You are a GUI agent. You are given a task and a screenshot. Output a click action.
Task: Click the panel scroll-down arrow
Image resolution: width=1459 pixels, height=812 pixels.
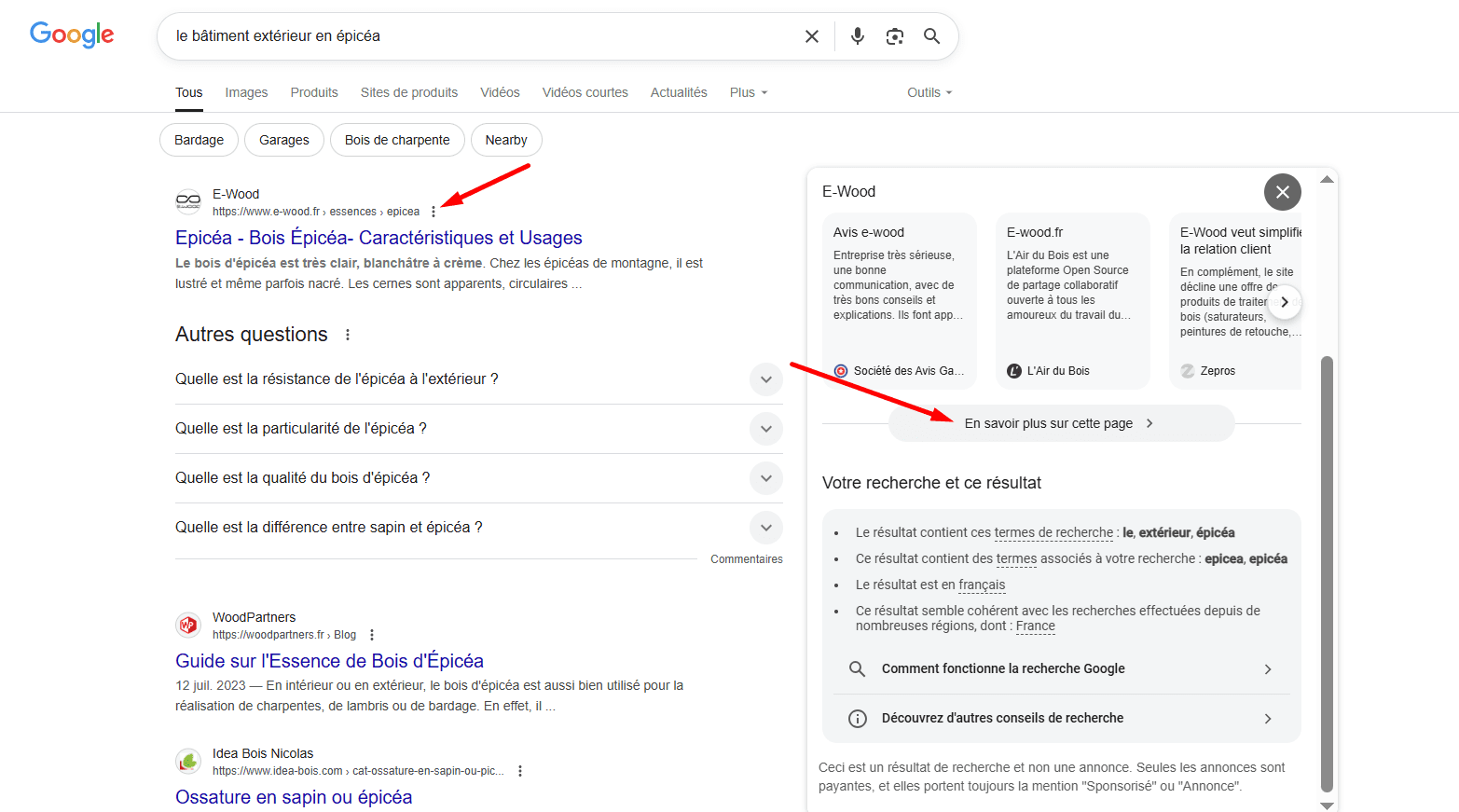(1328, 805)
